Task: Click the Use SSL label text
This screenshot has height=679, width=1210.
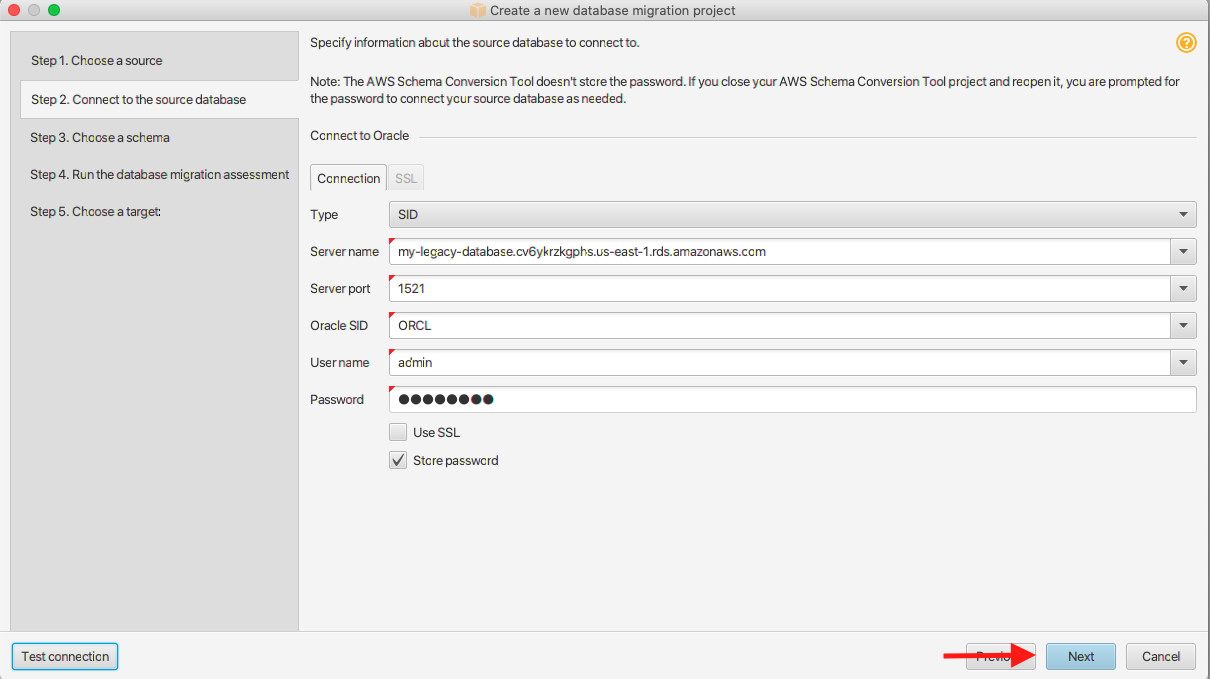Action: 436,433
